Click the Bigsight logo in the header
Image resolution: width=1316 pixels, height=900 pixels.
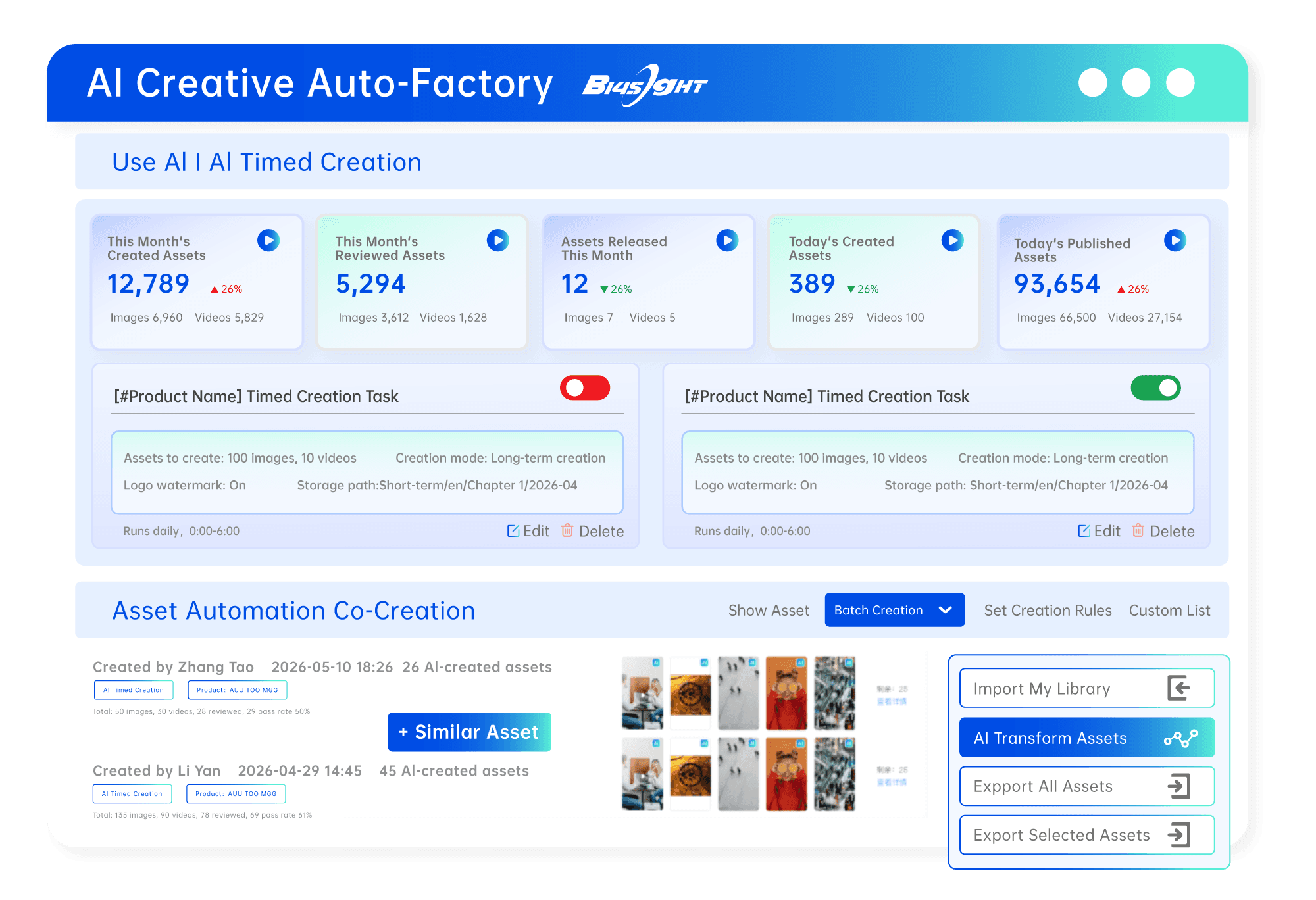pos(645,85)
